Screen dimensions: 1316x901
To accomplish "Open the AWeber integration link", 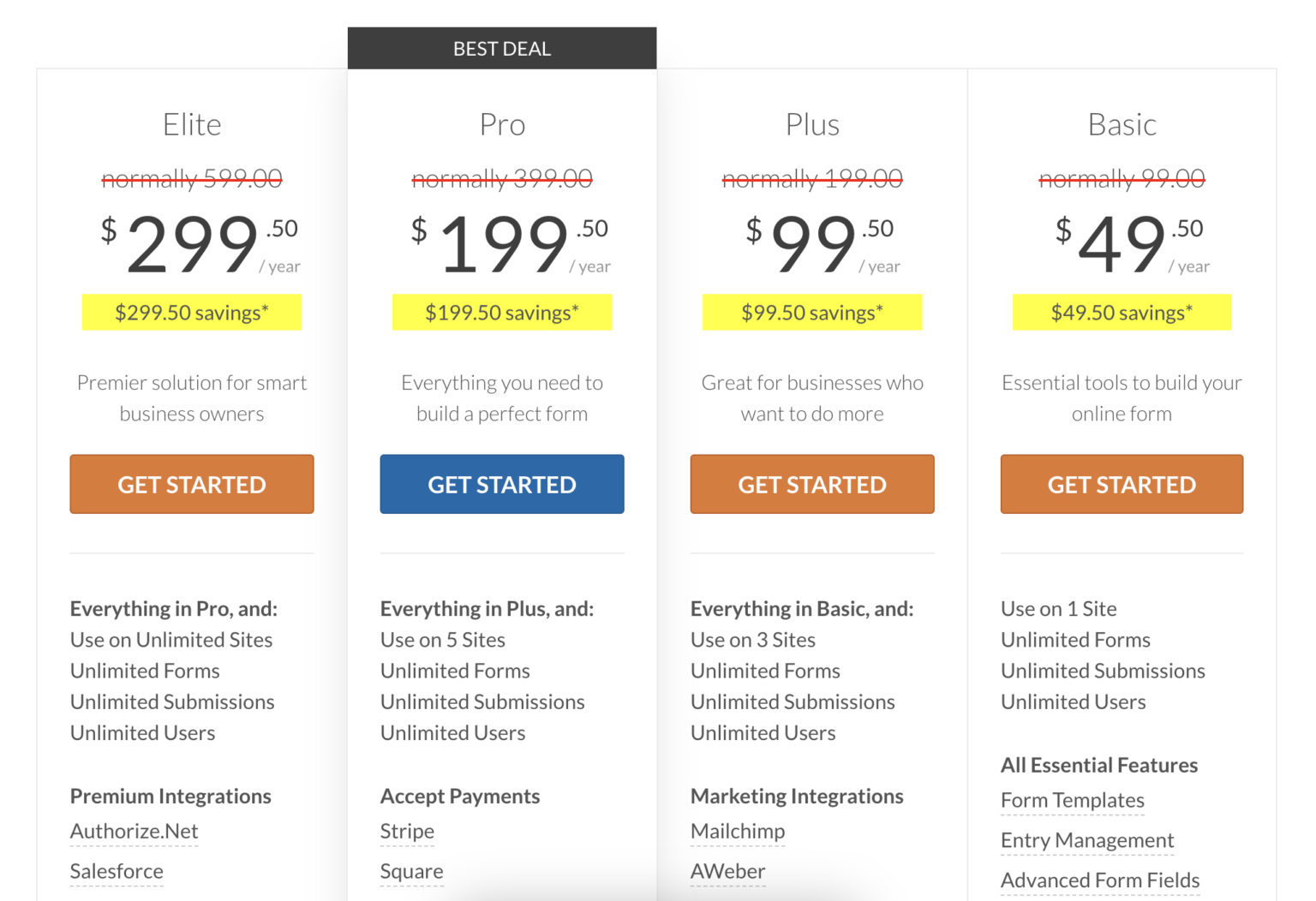I will [727, 871].
